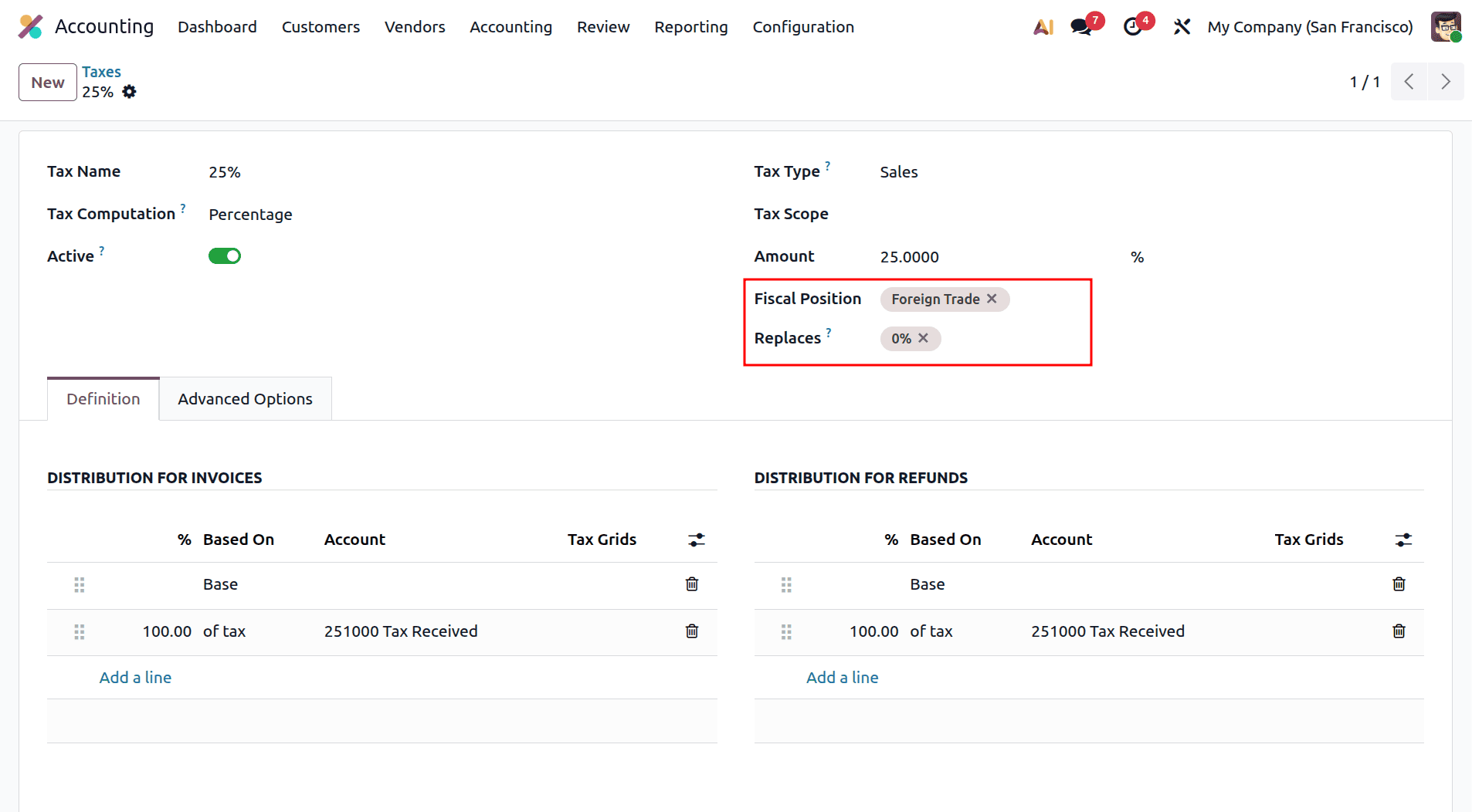Delete the of tax line in invoices
The image size is (1472, 812).
(692, 631)
